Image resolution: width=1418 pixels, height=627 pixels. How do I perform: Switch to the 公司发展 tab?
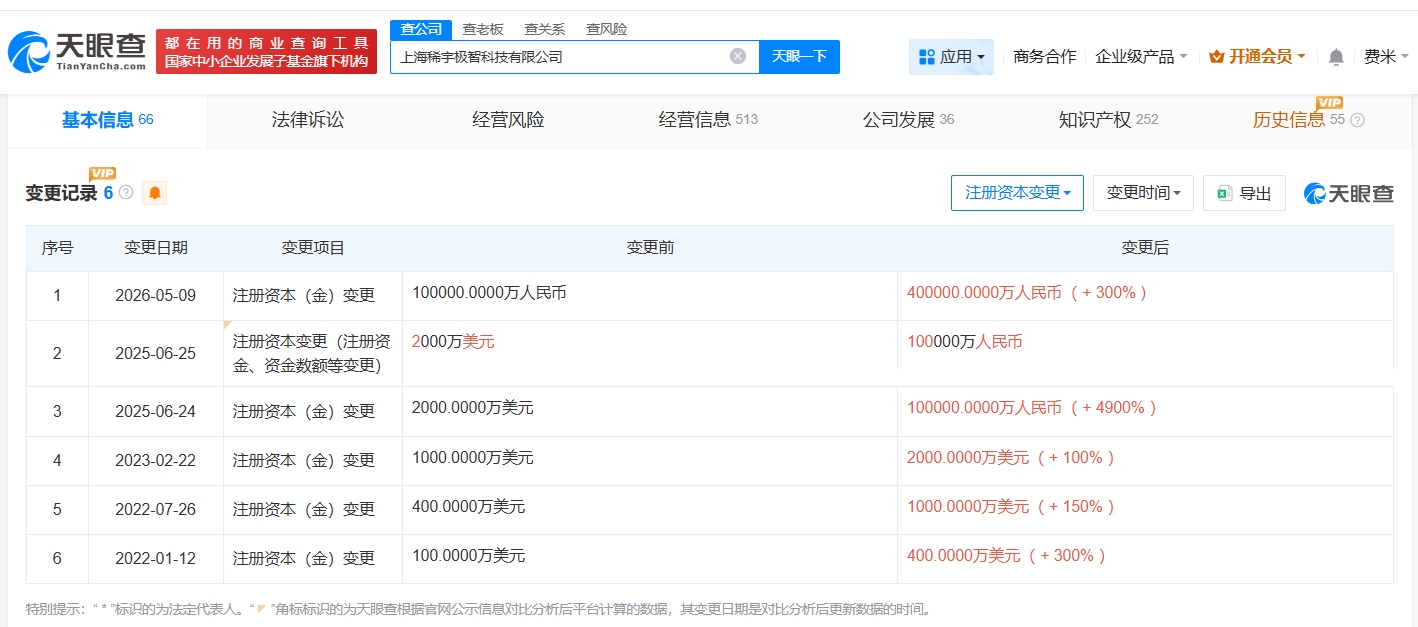click(x=908, y=120)
